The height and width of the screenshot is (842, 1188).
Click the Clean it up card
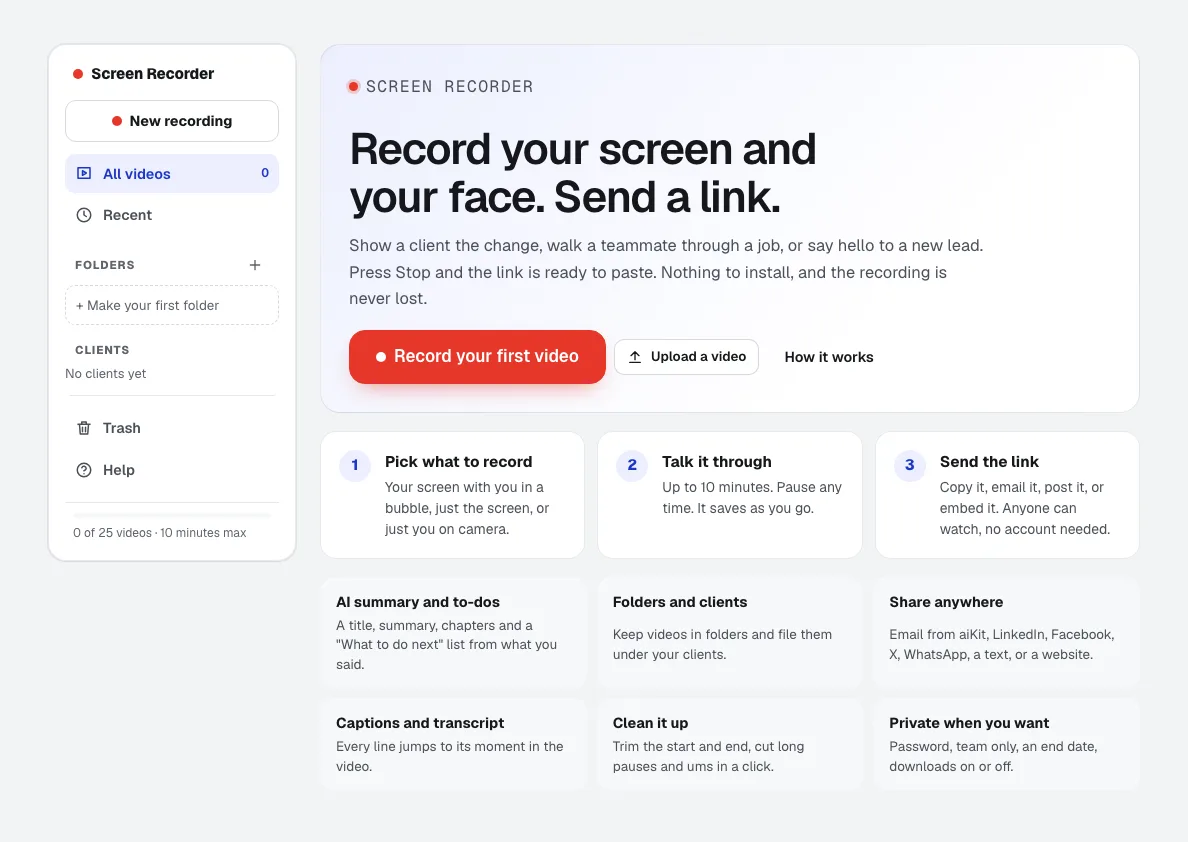click(x=730, y=744)
